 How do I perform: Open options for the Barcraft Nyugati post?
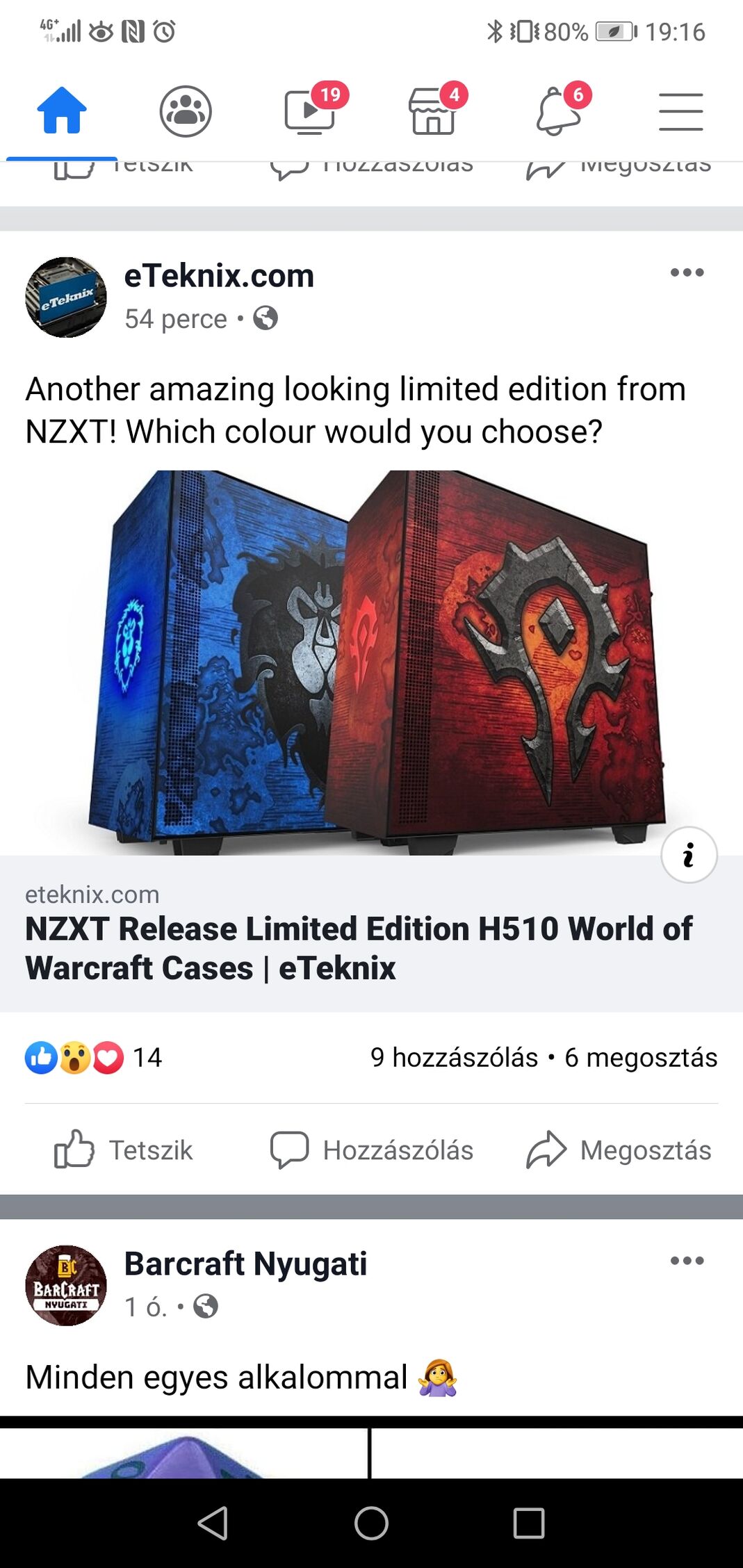687,1261
